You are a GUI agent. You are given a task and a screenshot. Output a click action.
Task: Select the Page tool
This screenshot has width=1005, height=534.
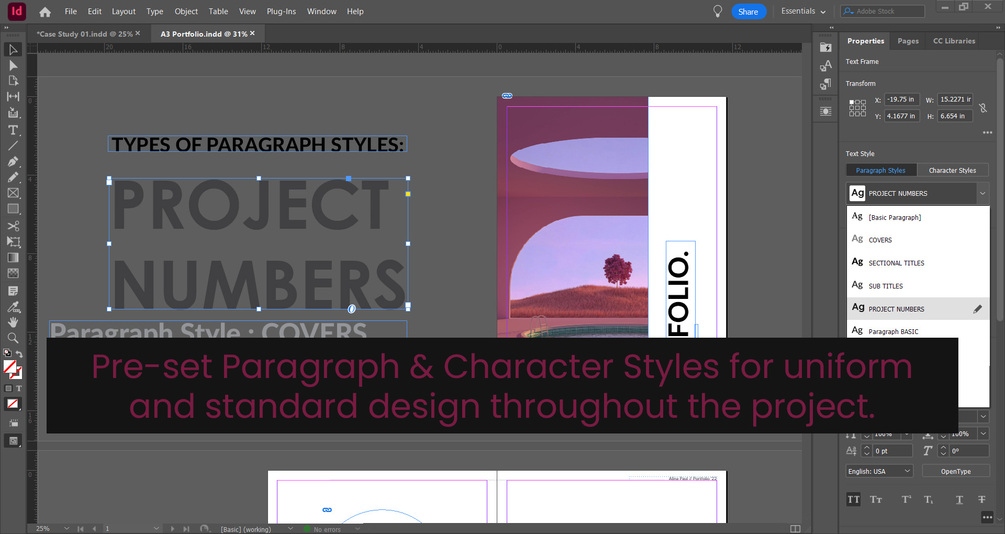[13, 81]
